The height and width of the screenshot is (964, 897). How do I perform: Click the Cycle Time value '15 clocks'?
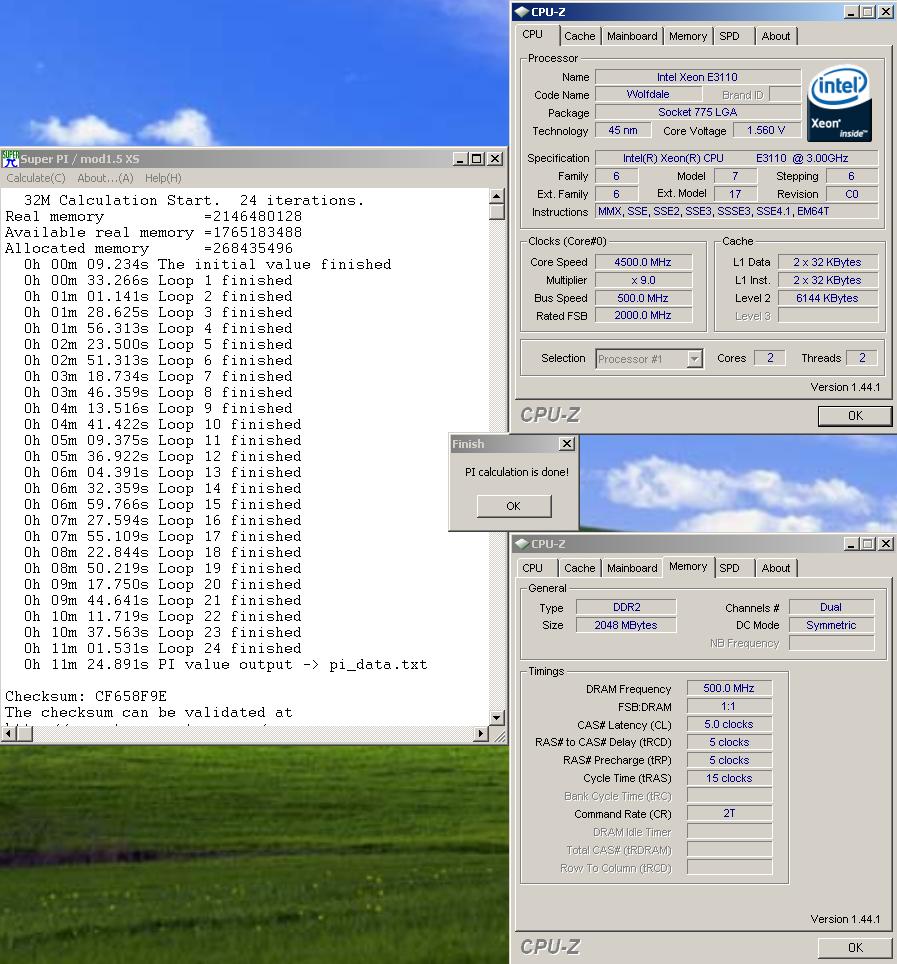(729, 778)
